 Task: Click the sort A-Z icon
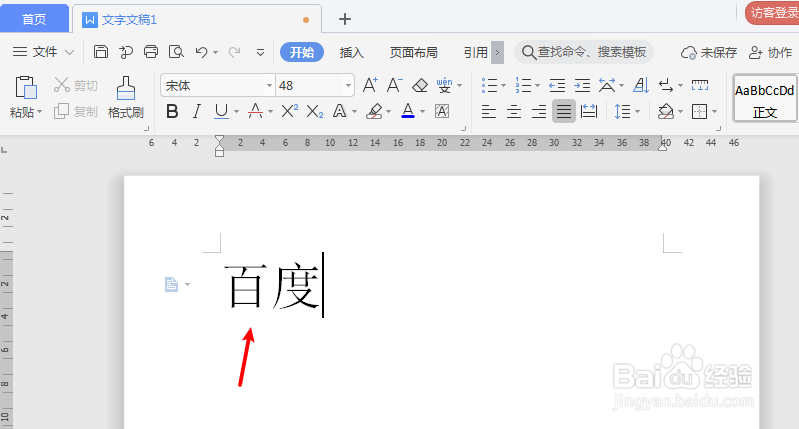pos(641,85)
